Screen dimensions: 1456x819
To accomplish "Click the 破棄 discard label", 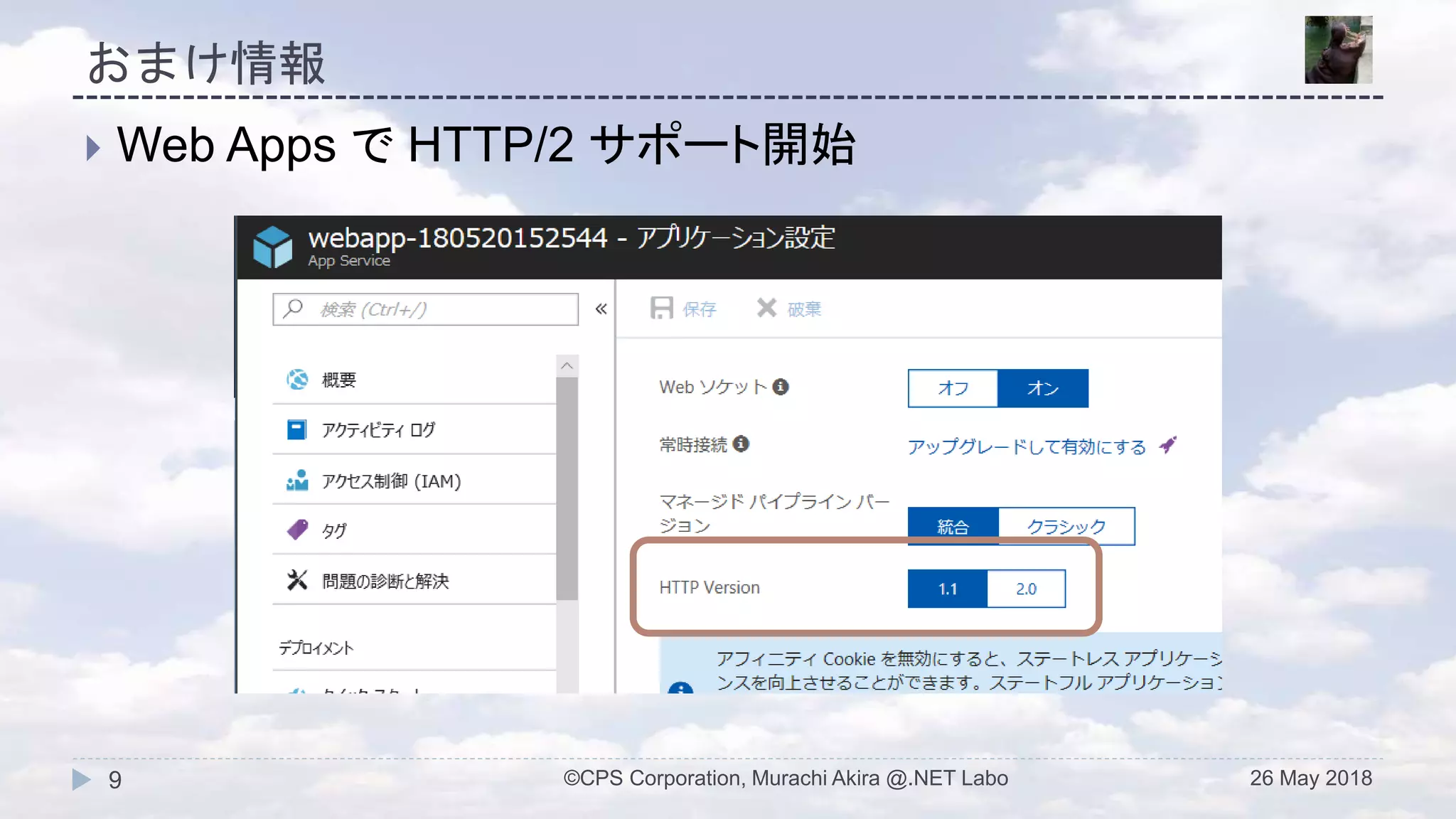I will pos(804,309).
